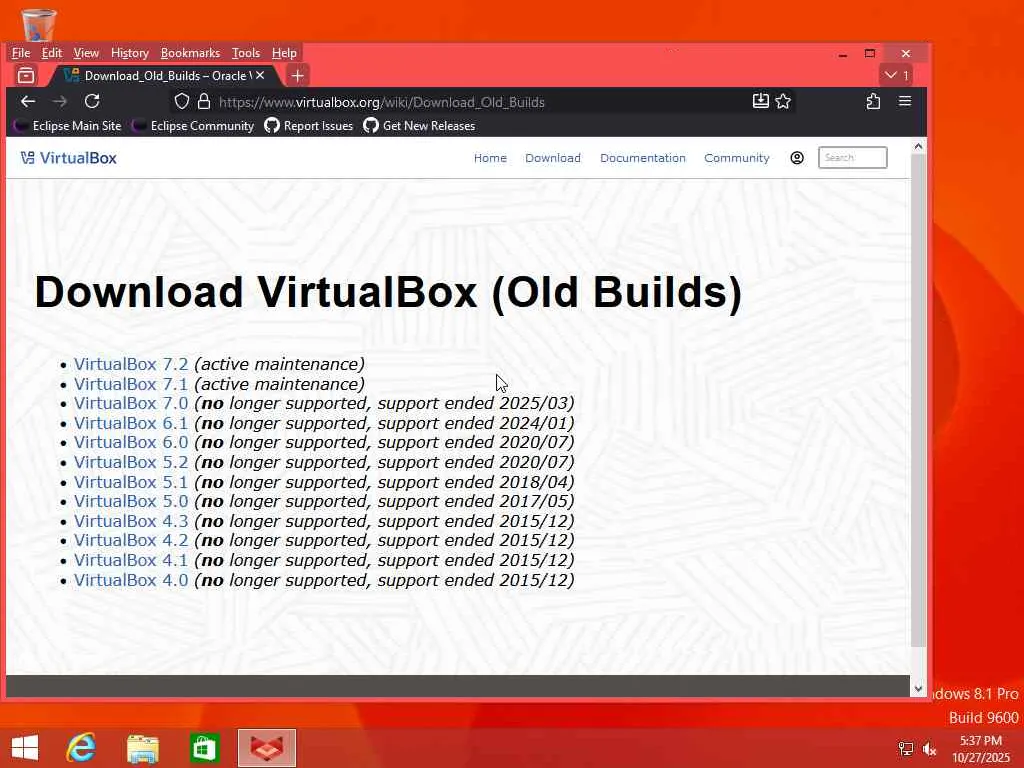Expand the list-all-tabs dropdown chevron

pos(895,75)
